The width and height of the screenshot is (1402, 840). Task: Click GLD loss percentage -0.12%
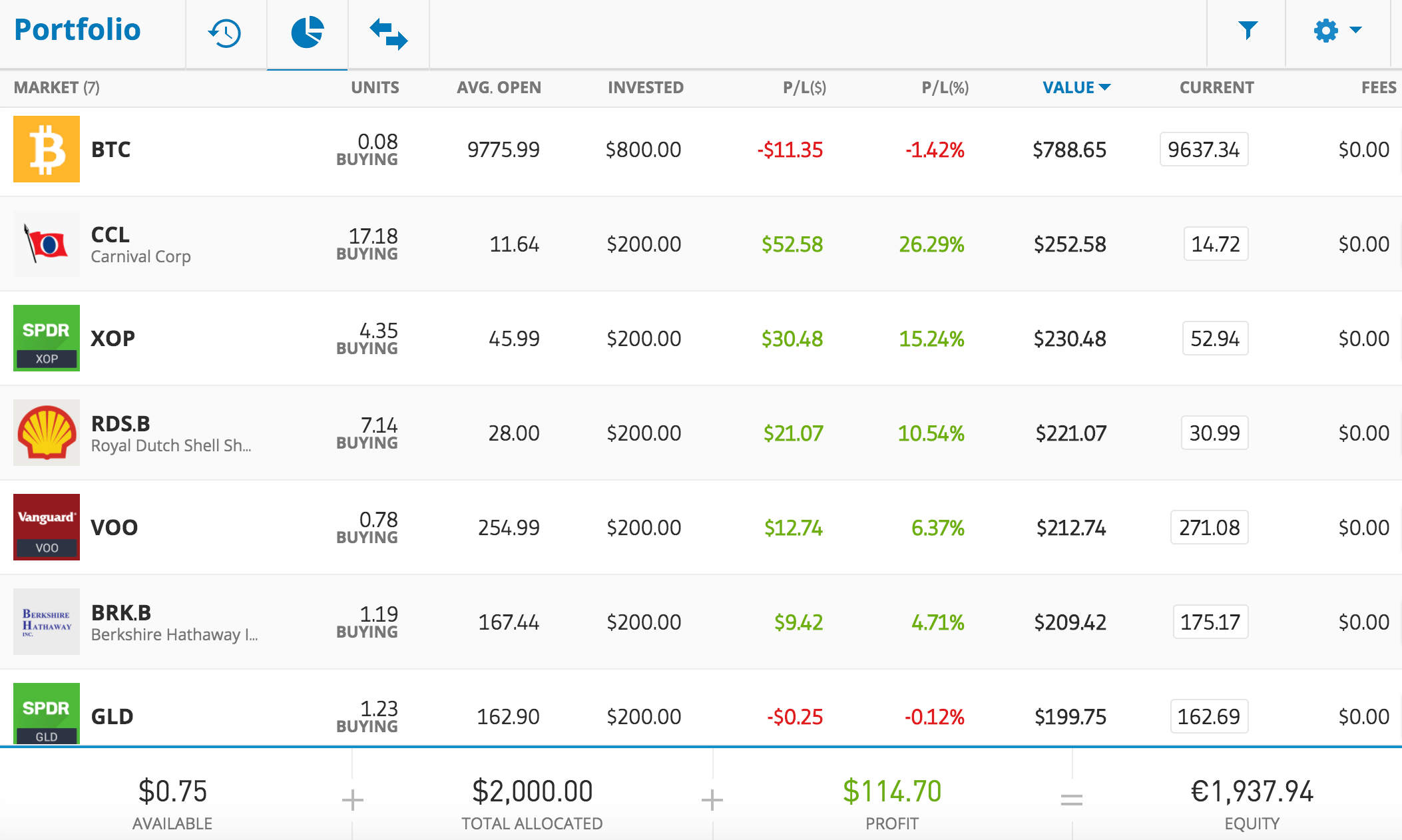coord(934,717)
